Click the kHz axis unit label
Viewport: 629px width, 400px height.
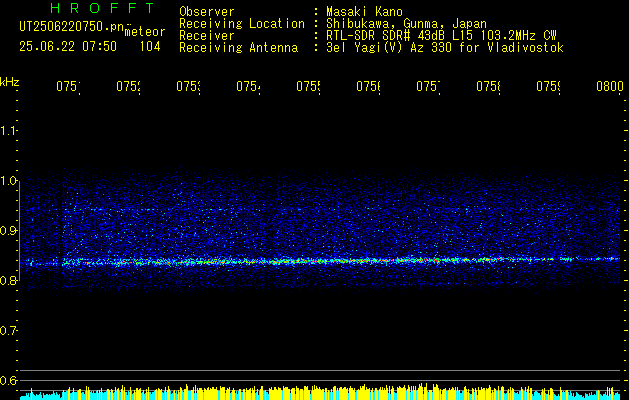point(10,82)
